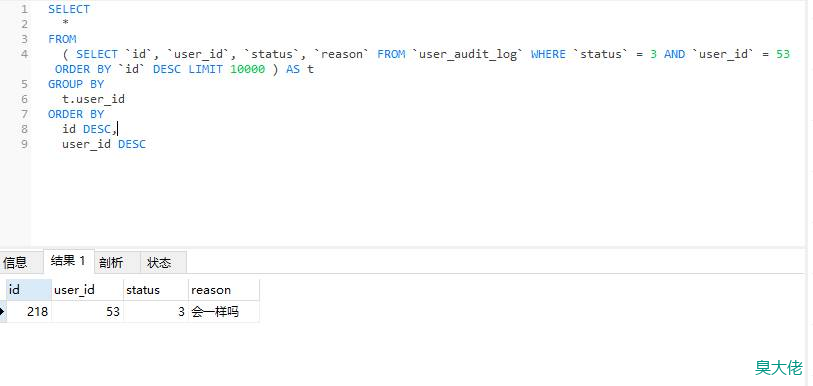Click line number 9 in the gutter
The height and width of the screenshot is (386, 813).
(25, 144)
